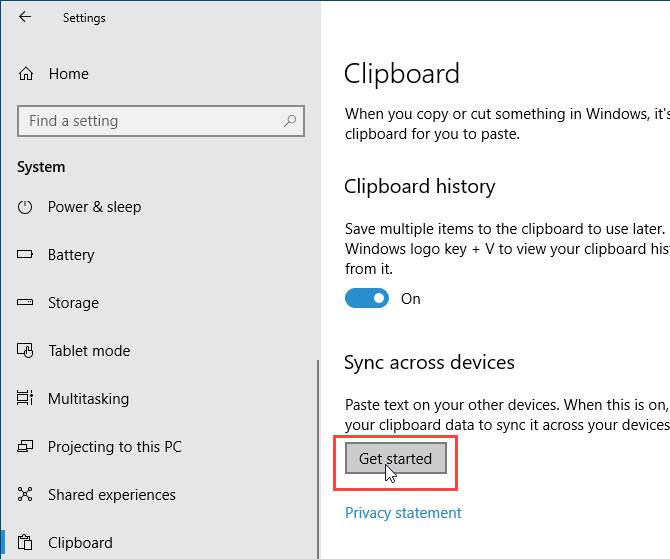Click the Battery icon

(26, 255)
